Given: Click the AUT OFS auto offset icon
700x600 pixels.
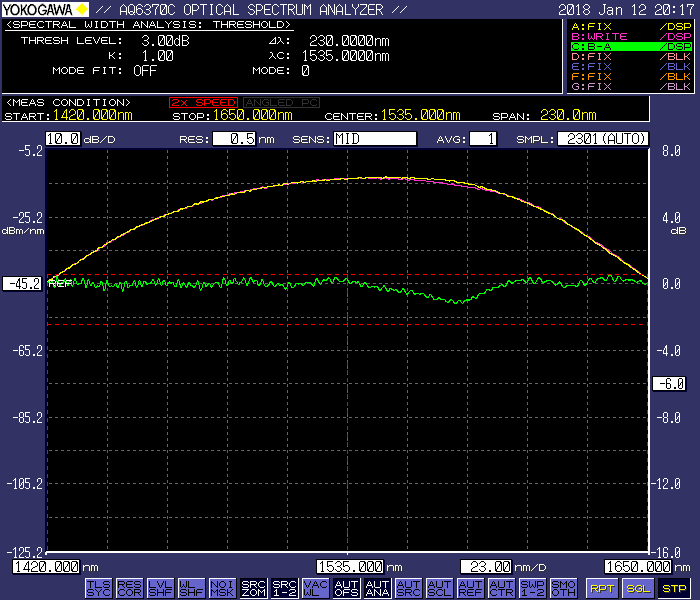Looking at the screenshot, I should (346, 588).
